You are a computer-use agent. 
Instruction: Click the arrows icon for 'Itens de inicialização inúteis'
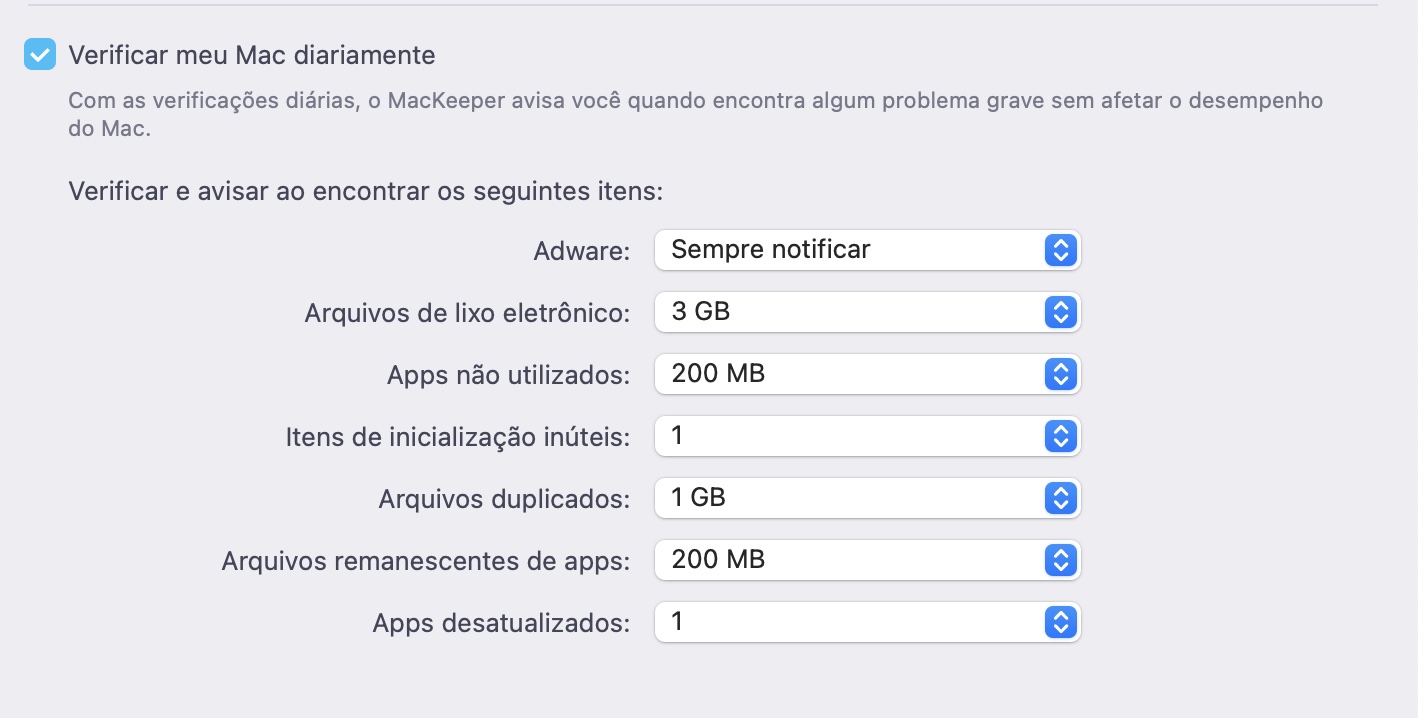pos(1060,436)
